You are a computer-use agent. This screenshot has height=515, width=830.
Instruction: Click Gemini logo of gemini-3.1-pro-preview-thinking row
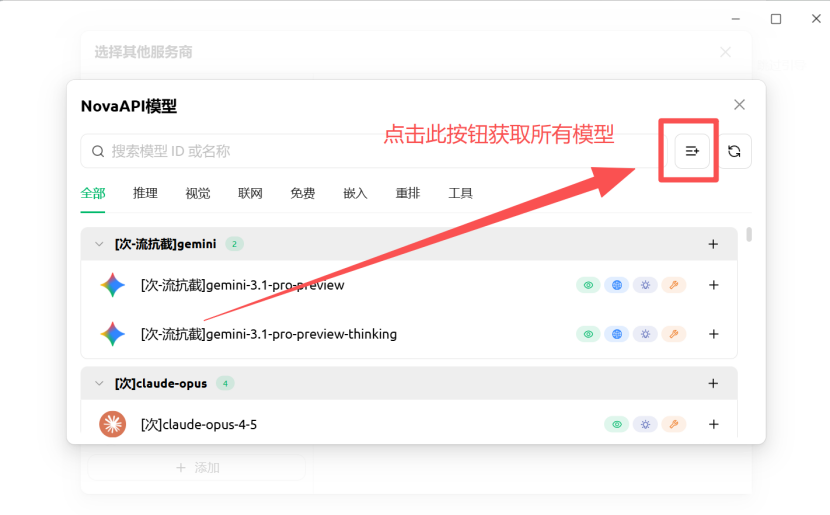coord(113,334)
